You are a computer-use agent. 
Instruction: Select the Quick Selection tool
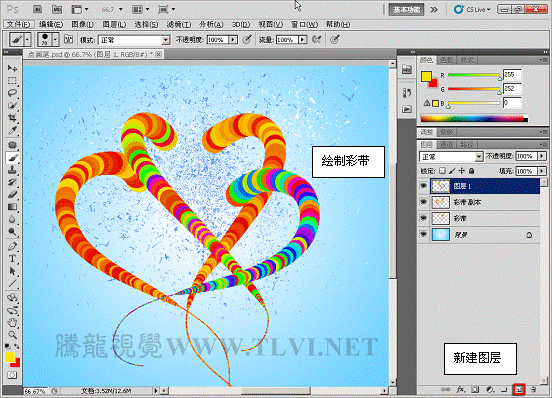12,105
